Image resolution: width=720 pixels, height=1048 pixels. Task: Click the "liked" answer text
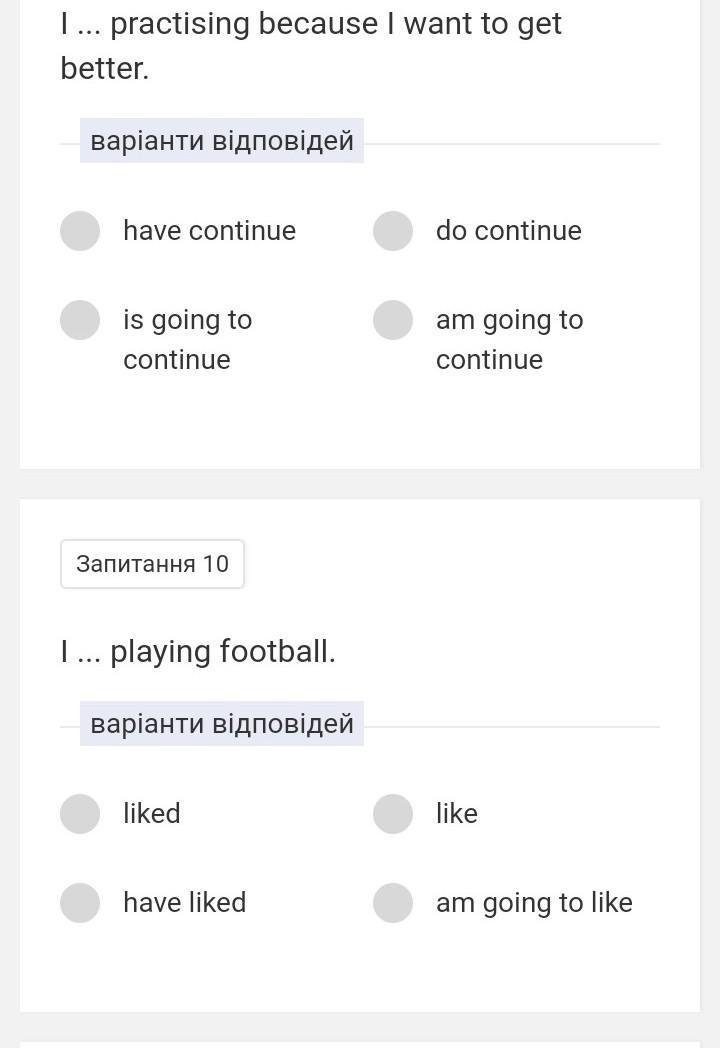[152, 813]
